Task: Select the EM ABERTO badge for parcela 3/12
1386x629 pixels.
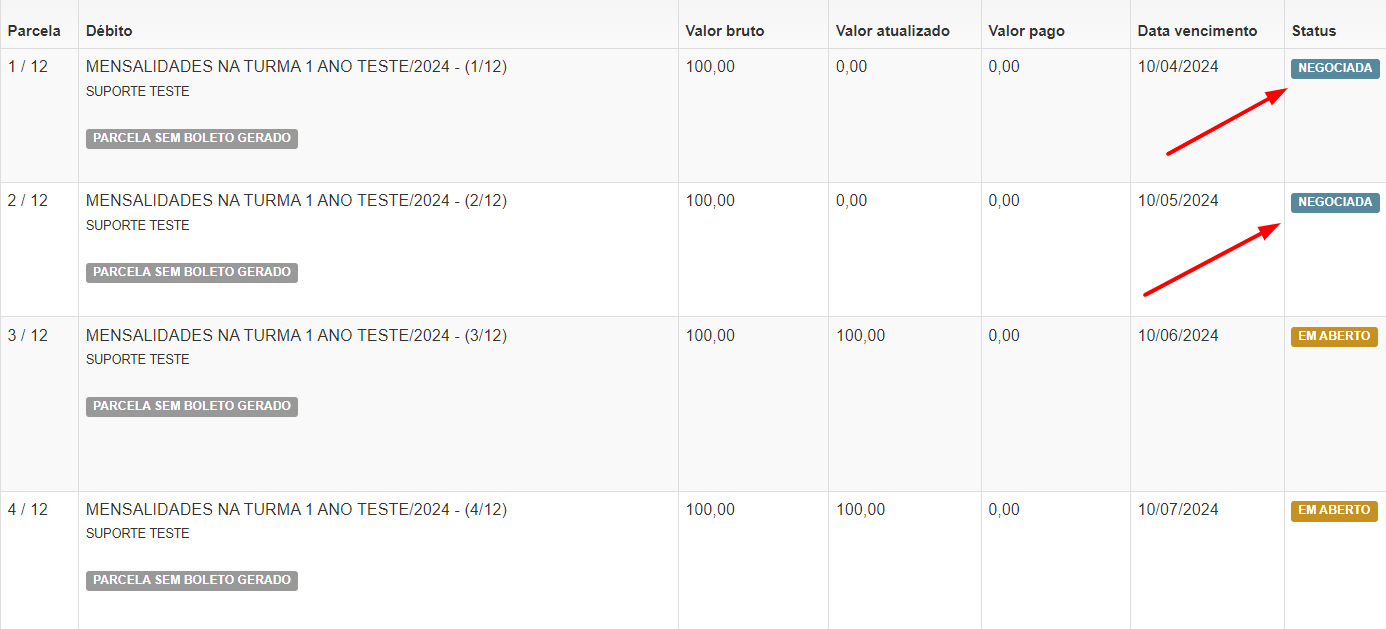Action: point(1334,337)
